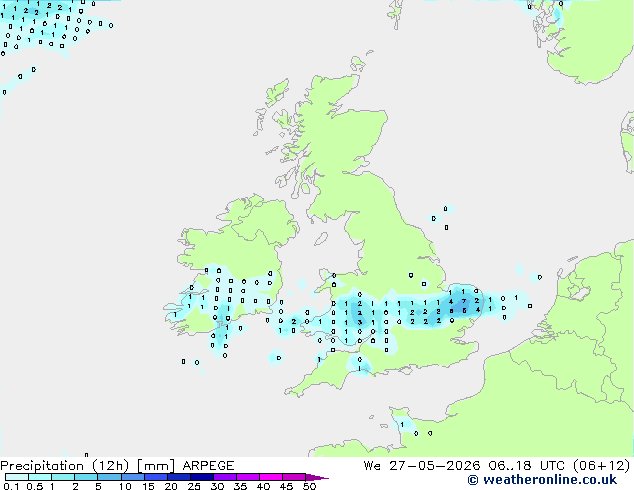Click the 1–2 mm legend swatch
Viewport: 634px width, 490px height.
pyautogui.click(x=63, y=477)
